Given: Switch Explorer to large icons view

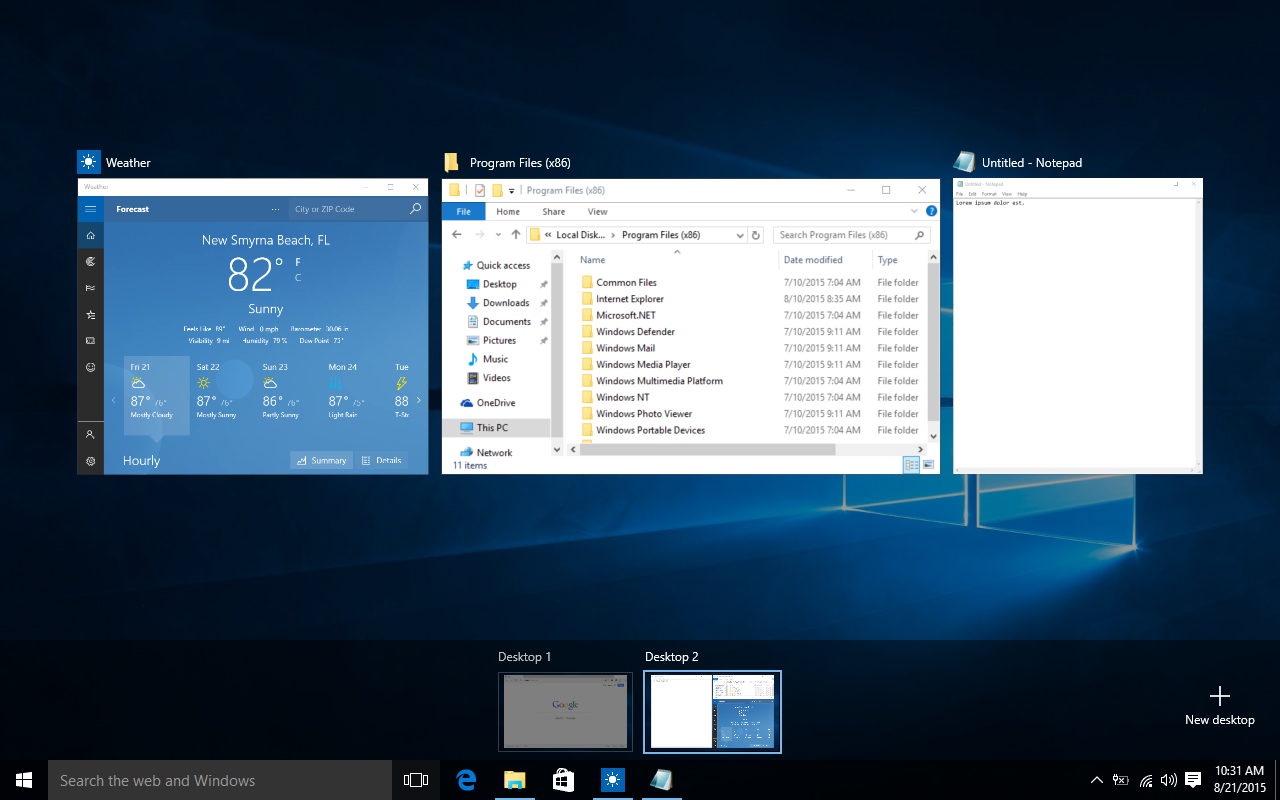Looking at the screenshot, I should [x=928, y=465].
